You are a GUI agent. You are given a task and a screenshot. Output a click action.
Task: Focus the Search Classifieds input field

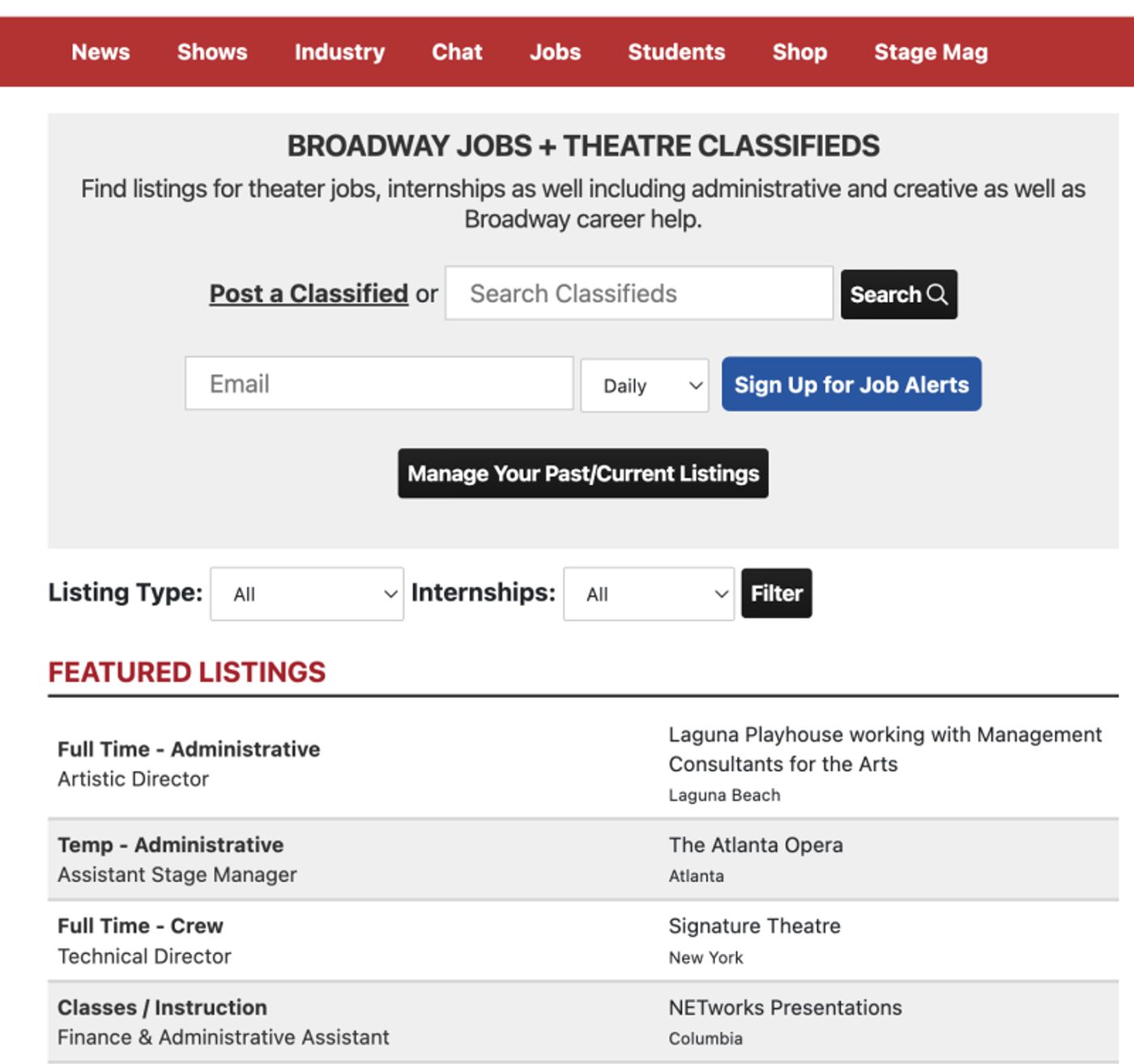pos(638,293)
